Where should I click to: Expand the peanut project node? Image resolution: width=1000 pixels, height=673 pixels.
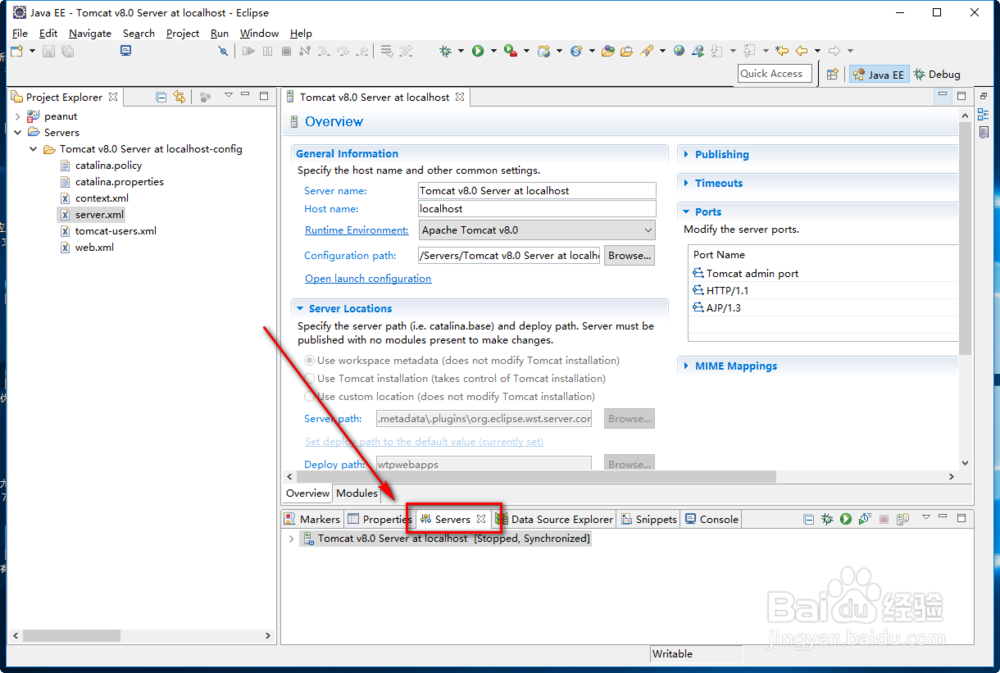17,116
